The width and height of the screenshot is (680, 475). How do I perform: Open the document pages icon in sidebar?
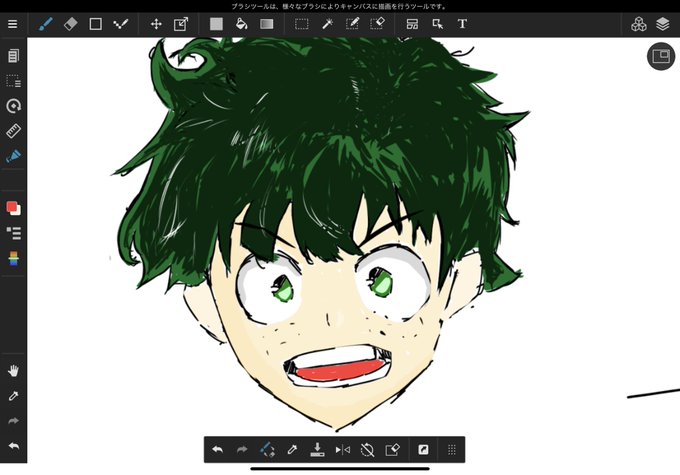13,56
